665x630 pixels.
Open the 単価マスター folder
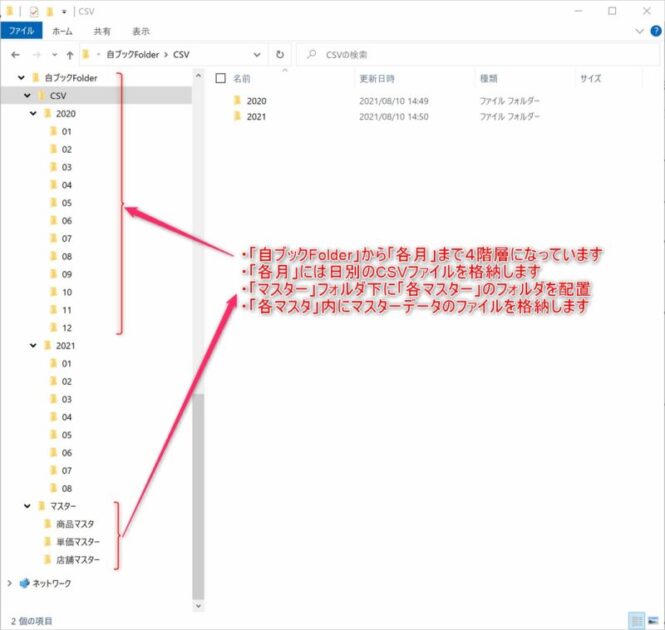pyautogui.click(x=78, y=542)
